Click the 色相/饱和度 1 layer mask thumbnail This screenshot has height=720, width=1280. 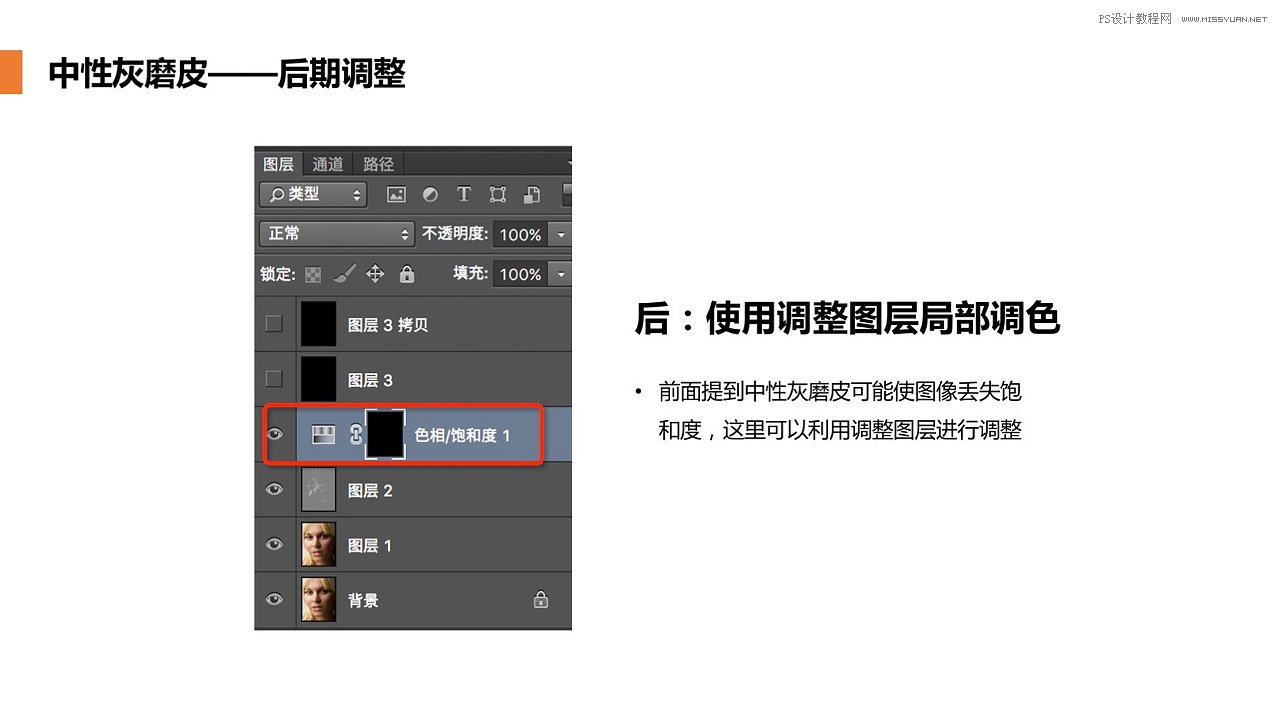(386, 432)
